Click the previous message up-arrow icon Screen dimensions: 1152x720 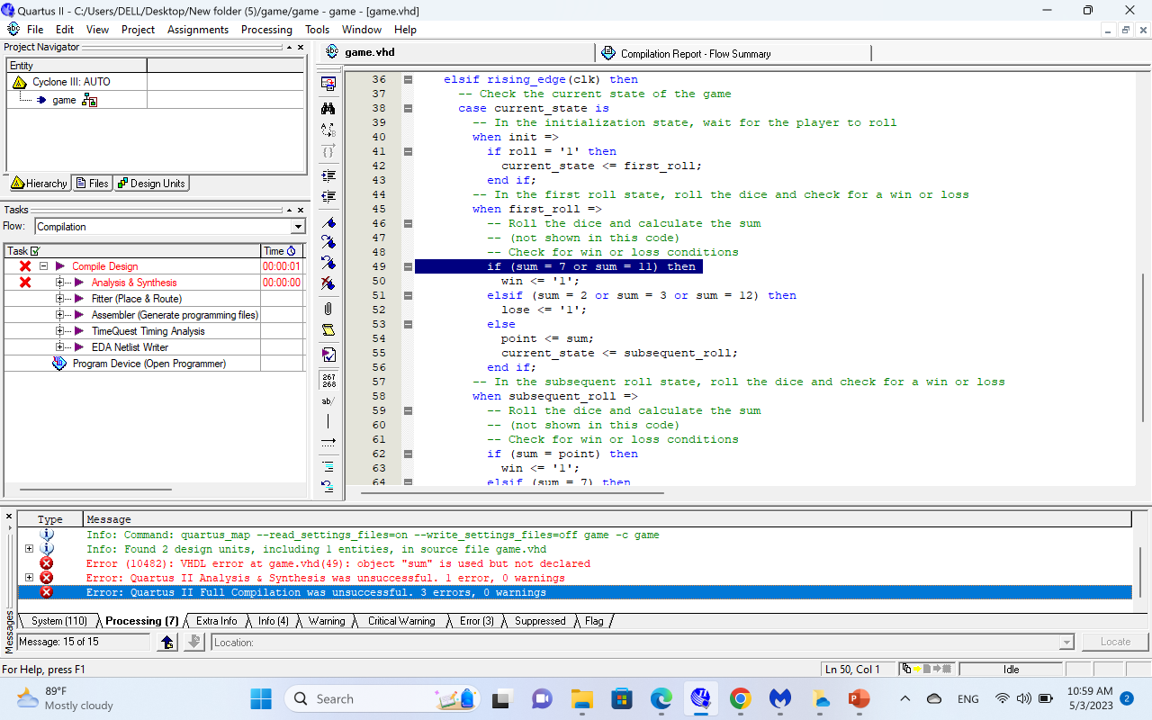167,642
